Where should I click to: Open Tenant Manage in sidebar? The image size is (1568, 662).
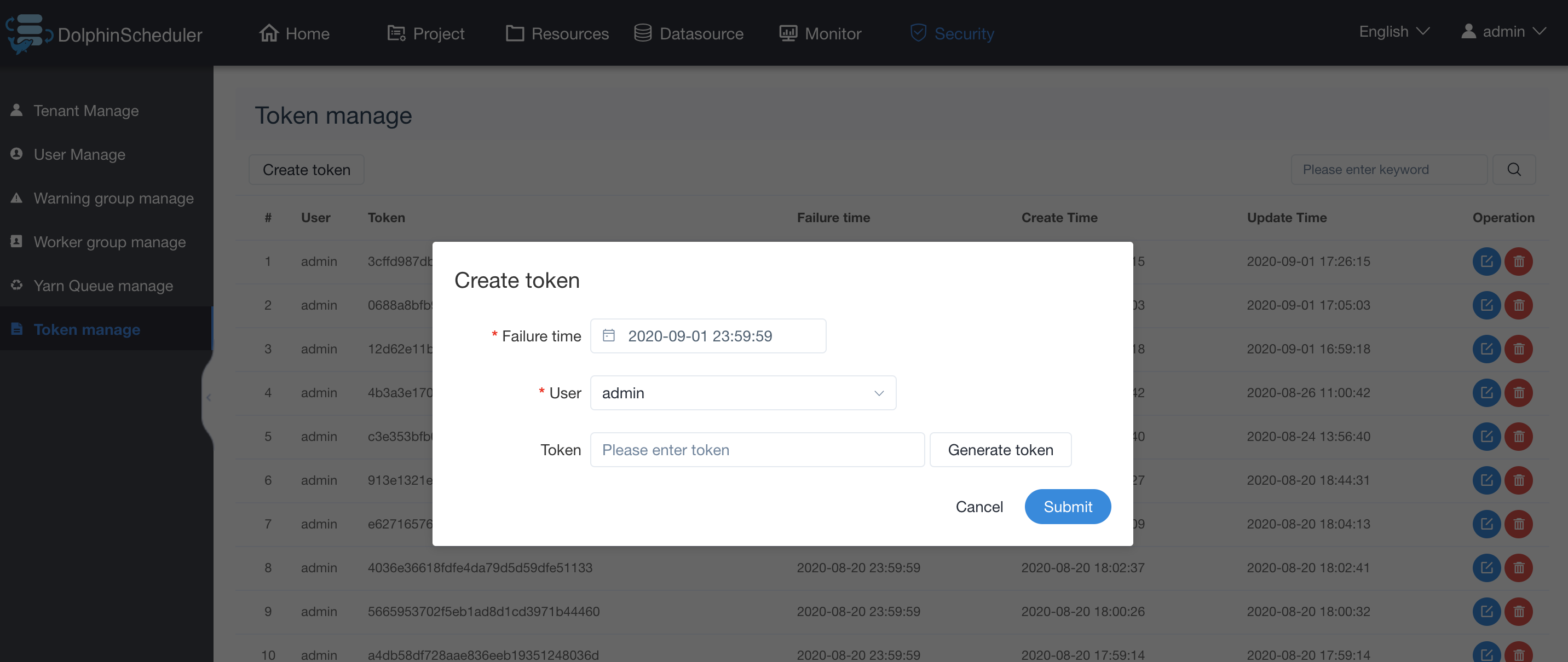pos(86,110)
